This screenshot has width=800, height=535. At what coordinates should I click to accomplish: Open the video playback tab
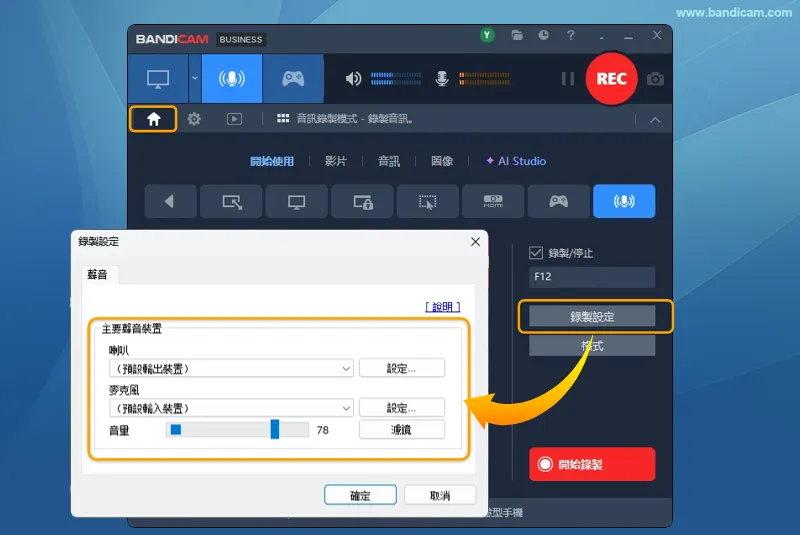pos(234,119)
